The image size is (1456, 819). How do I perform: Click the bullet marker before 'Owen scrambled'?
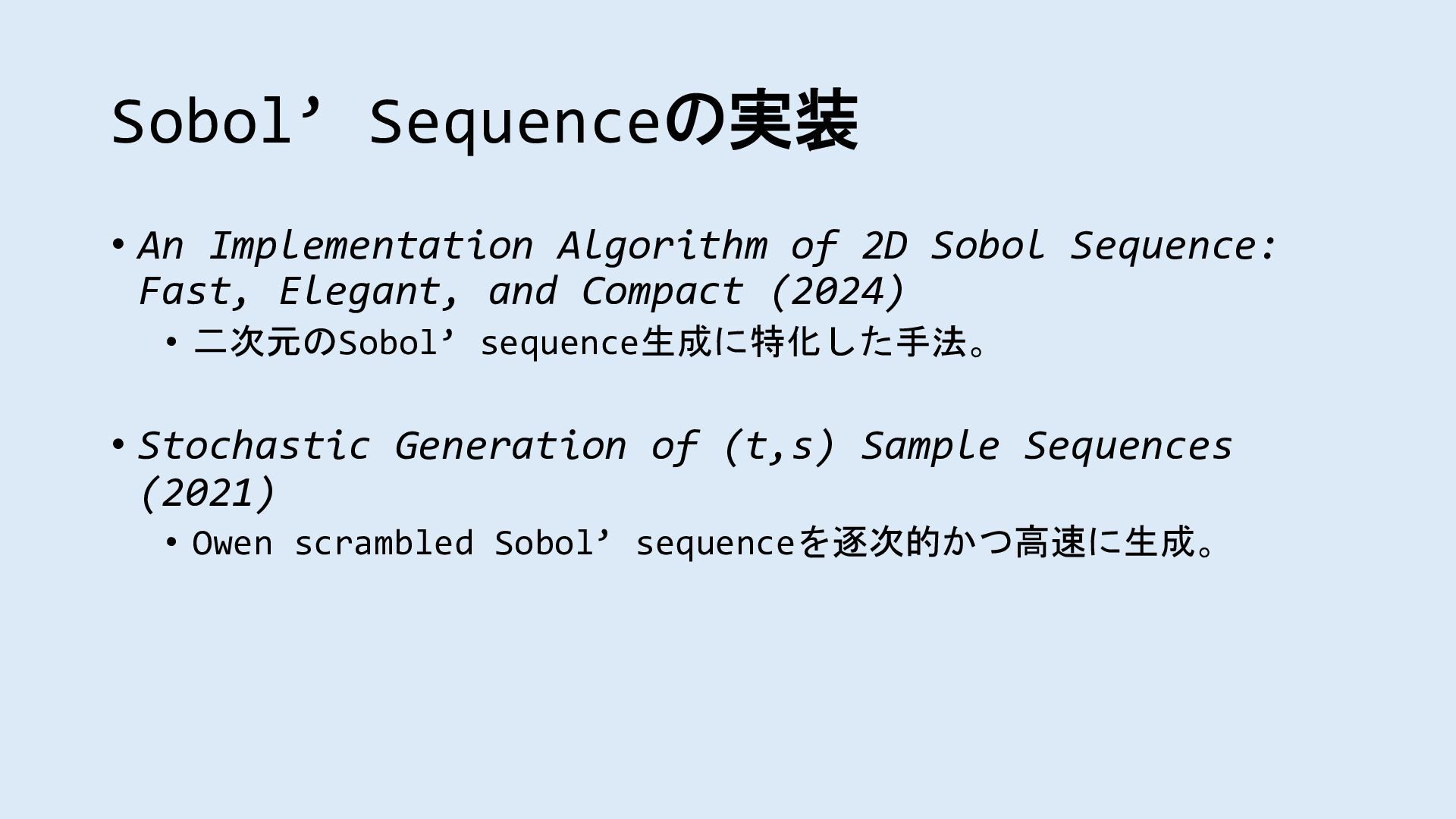(x=172, y=543)
